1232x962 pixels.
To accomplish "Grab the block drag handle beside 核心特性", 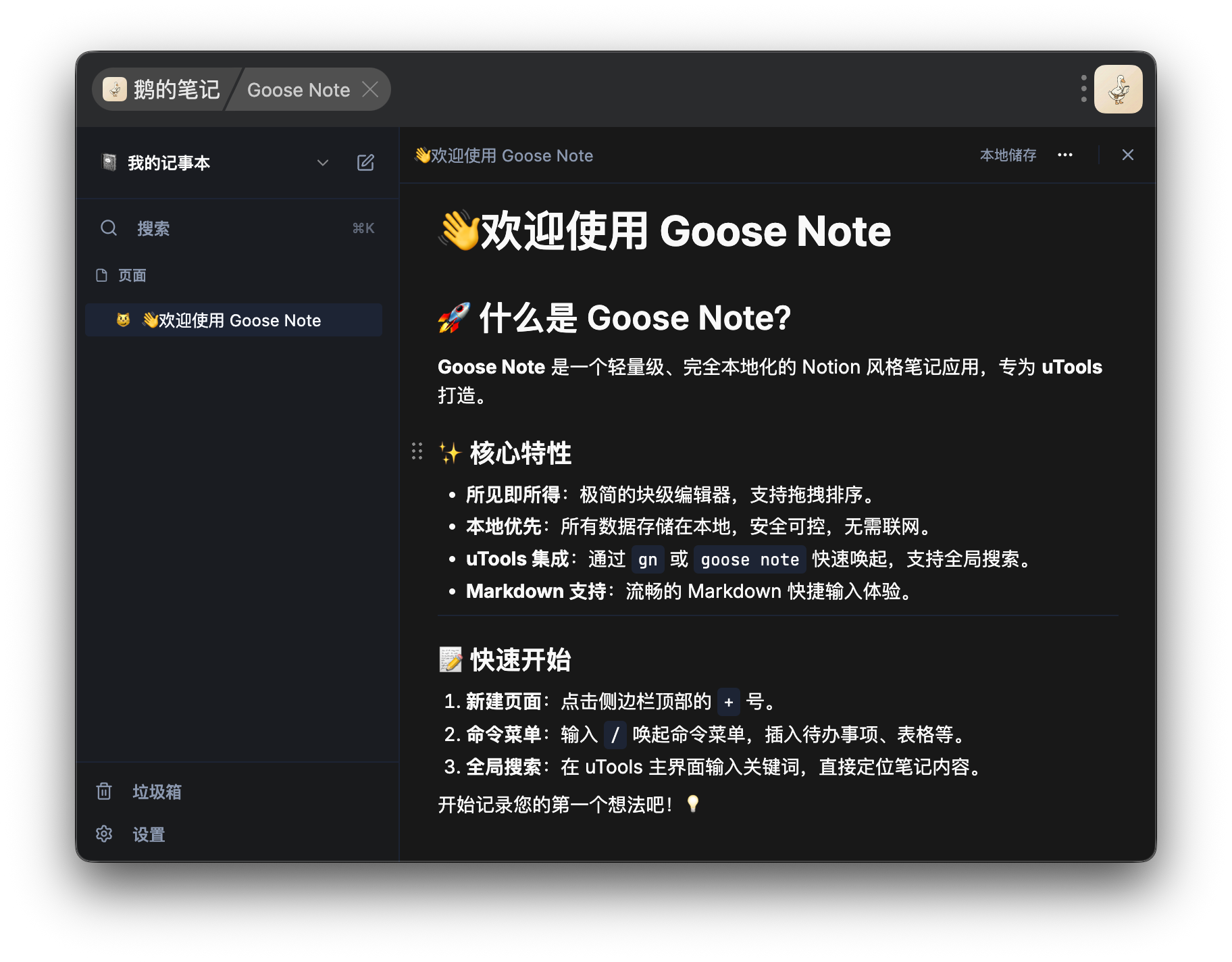I will [x=417, y=451].
